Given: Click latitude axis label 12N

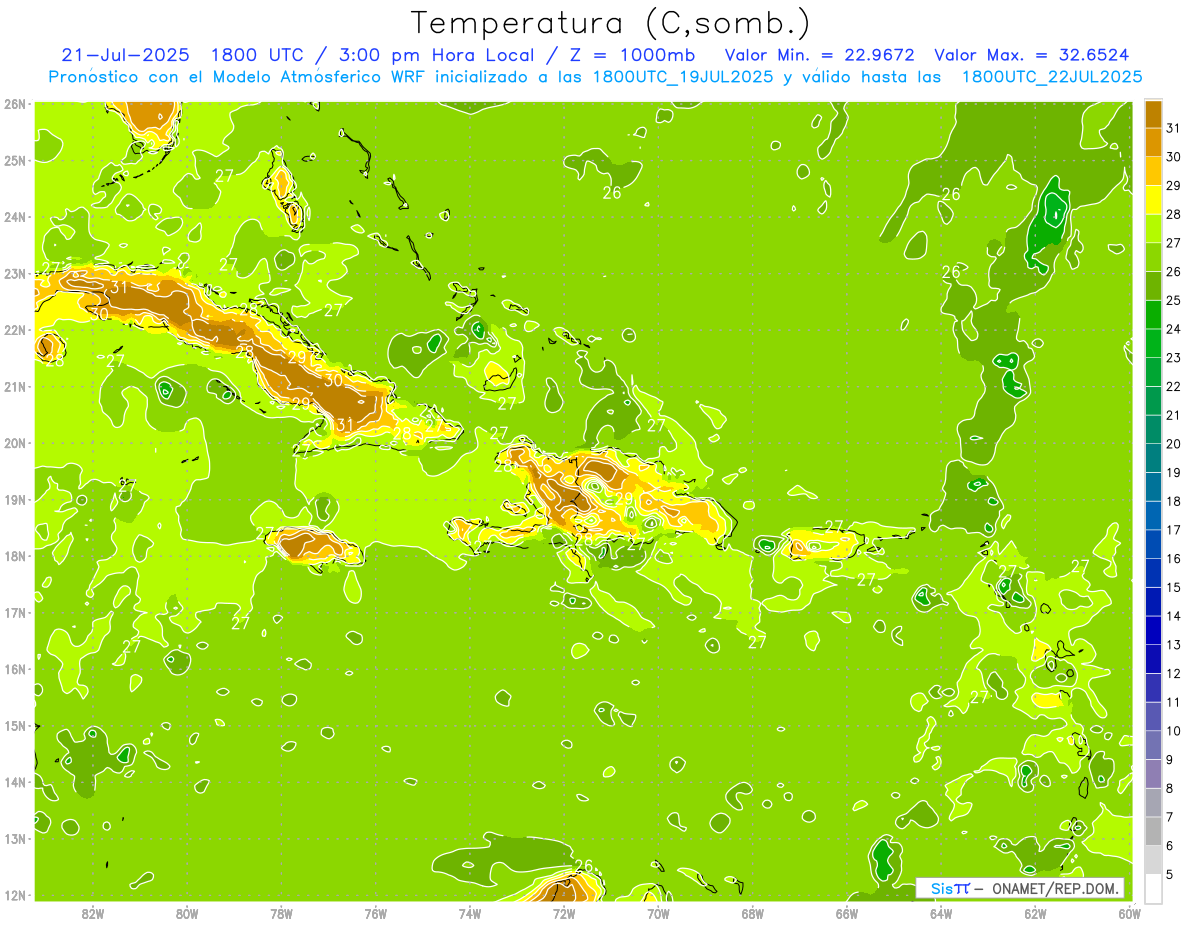Looking at the screenshot, I should pyautogui.click(x=15, y=894).
